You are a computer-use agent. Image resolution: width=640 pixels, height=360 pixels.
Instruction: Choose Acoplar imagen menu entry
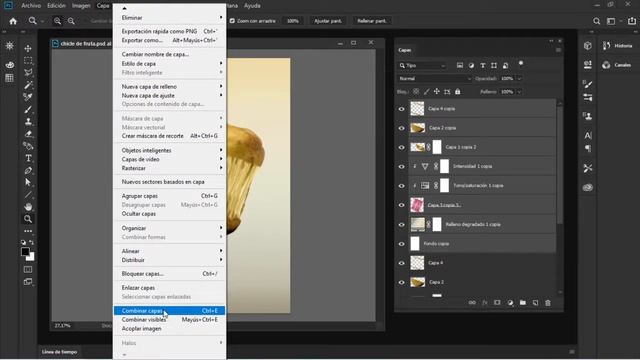point(169,329)
